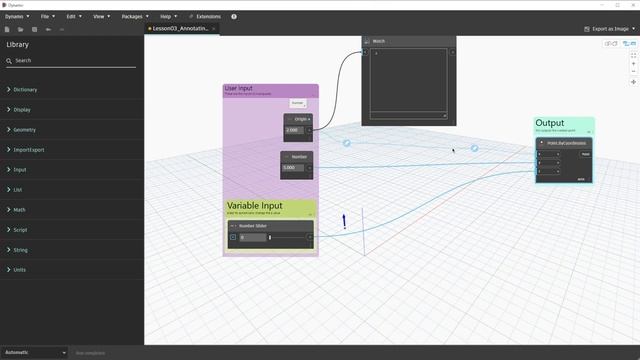Open the Export as Image dropdown arrow

633,29
